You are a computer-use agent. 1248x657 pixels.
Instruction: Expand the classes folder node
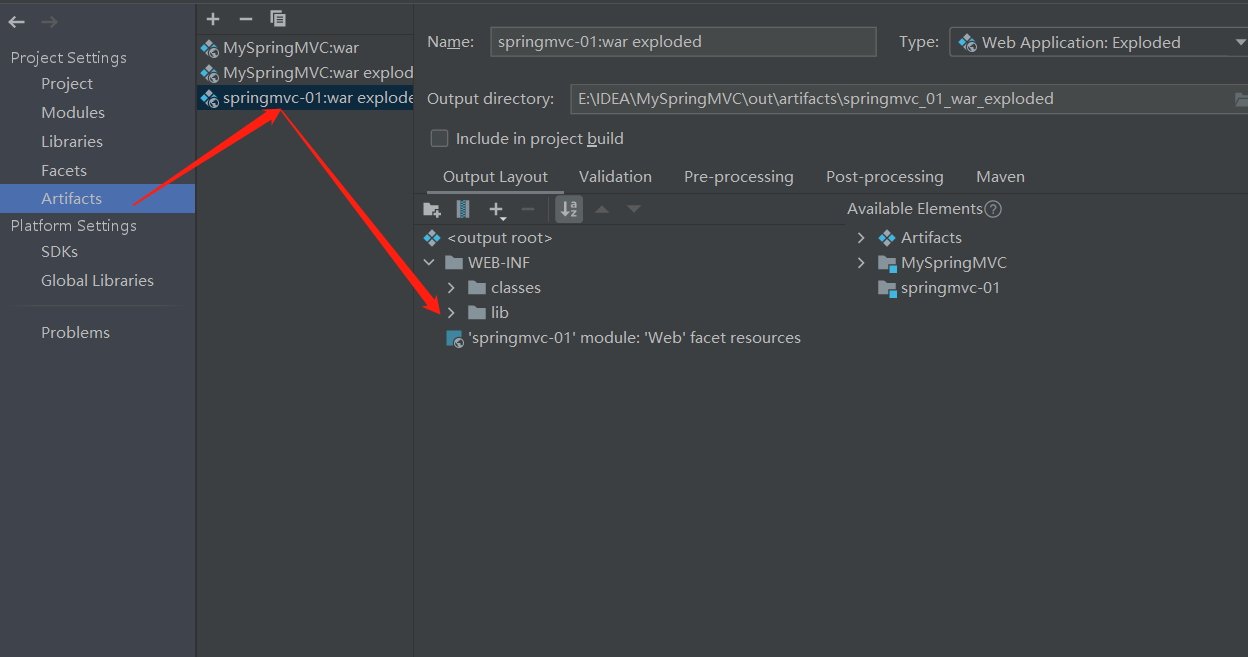tap(451, 288)
